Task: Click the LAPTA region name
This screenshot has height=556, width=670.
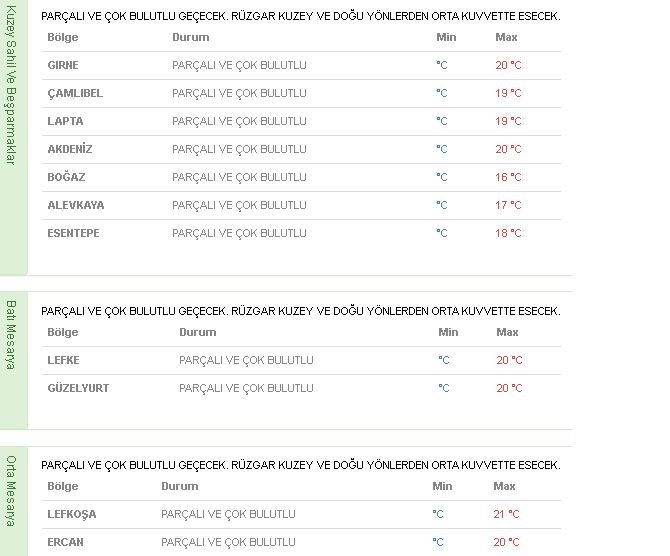Action: 65,121
